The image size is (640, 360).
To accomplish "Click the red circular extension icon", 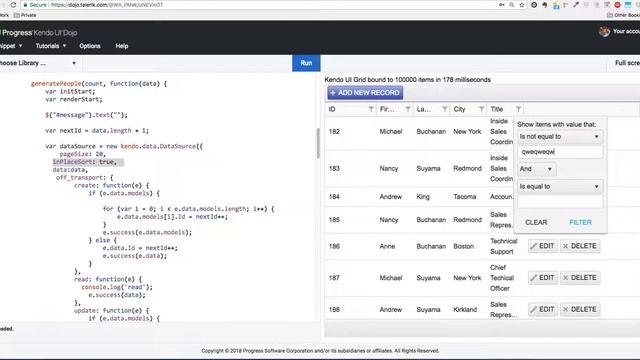I will click(618, 5).
